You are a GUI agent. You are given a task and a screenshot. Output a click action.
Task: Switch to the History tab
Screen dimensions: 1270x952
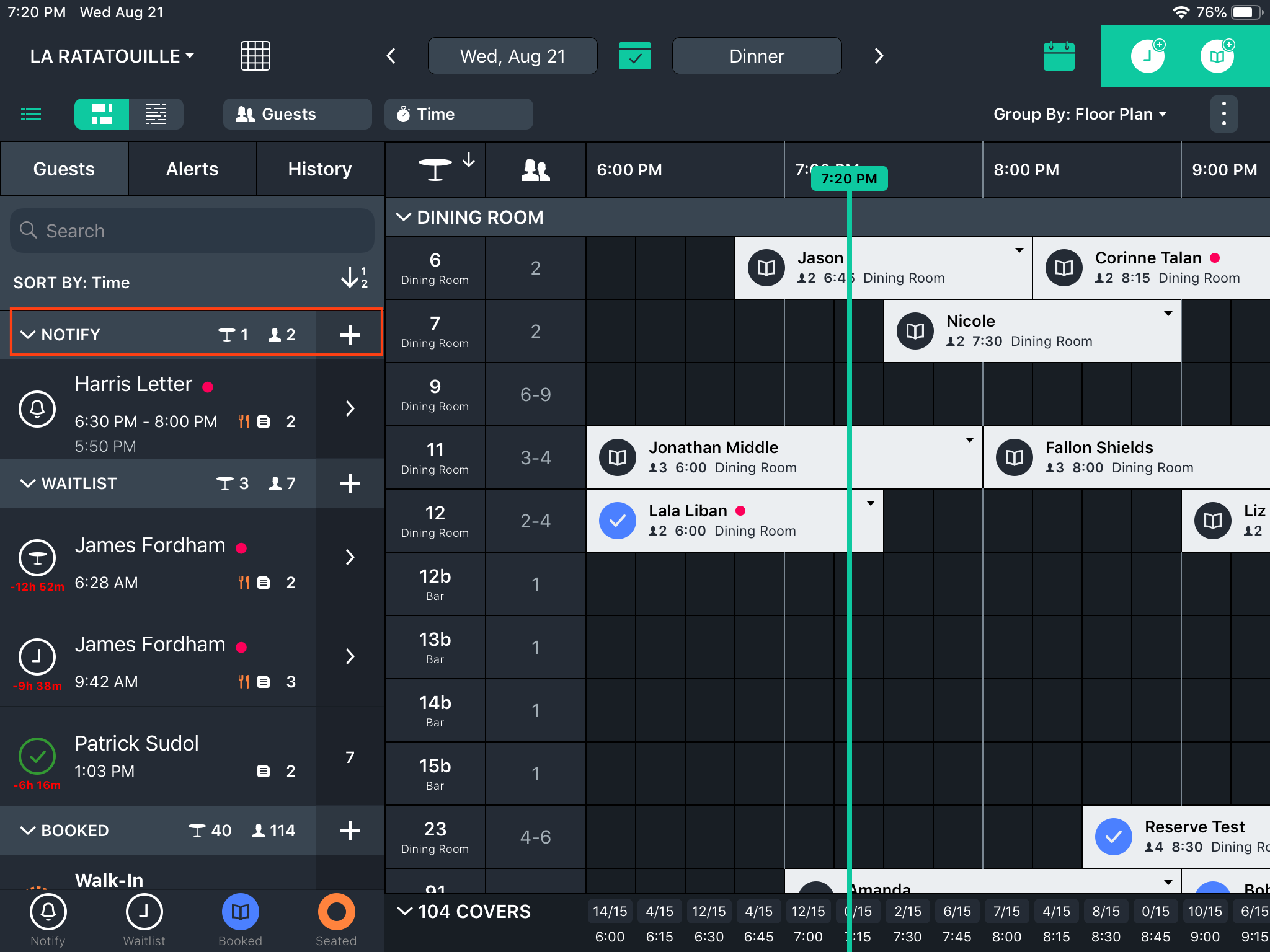coord(320,169)
